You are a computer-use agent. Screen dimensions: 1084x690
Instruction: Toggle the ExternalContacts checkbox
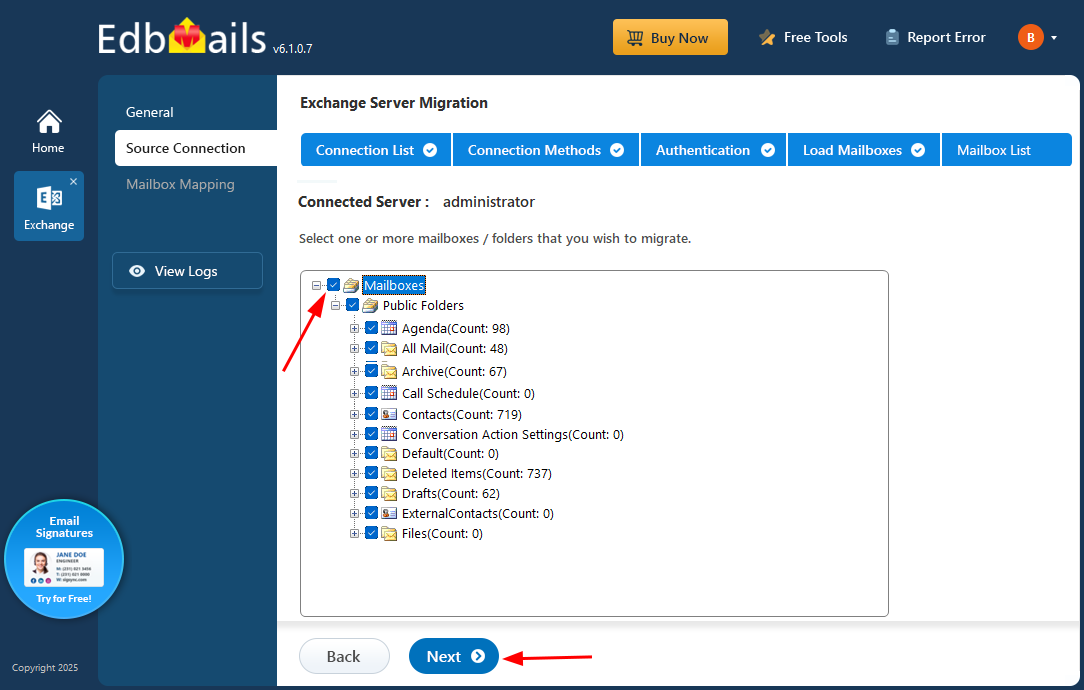tap(371, 513)
